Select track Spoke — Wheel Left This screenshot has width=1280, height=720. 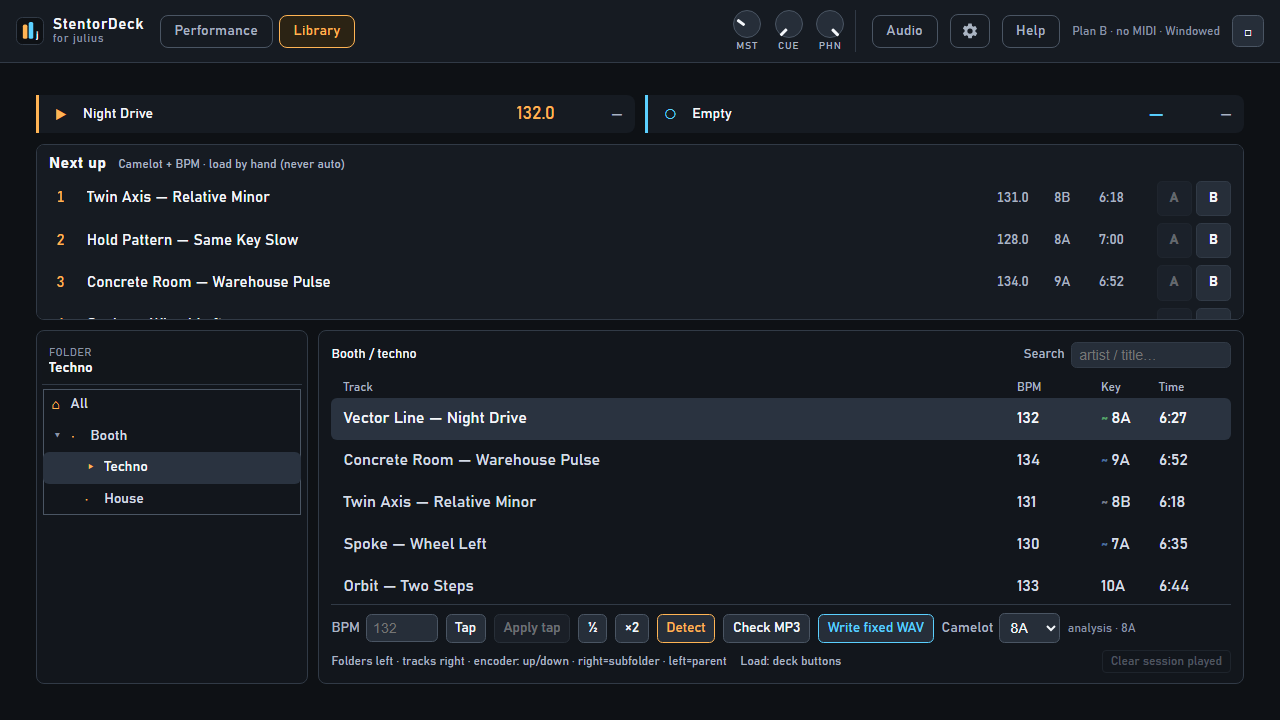pyautogui.click(x=781, y=544)
